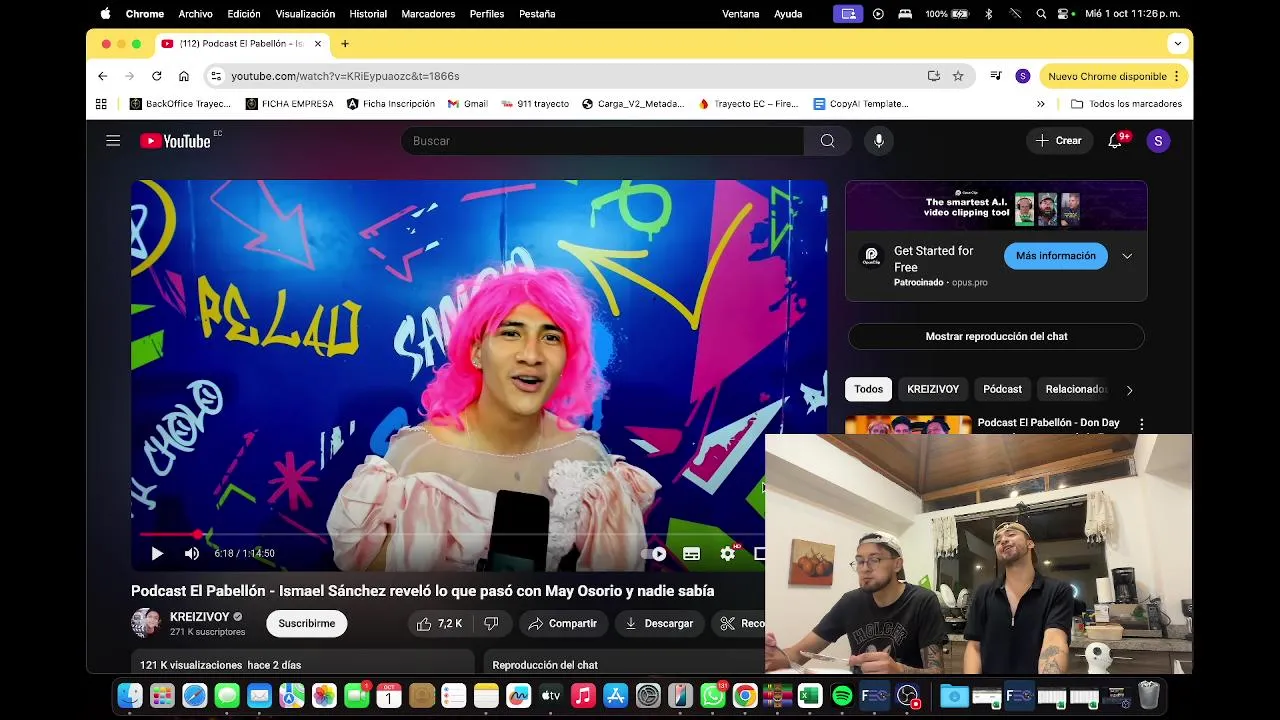Select the KREIZIVOY filter chip
The image size is (1280, 720).
933,389
